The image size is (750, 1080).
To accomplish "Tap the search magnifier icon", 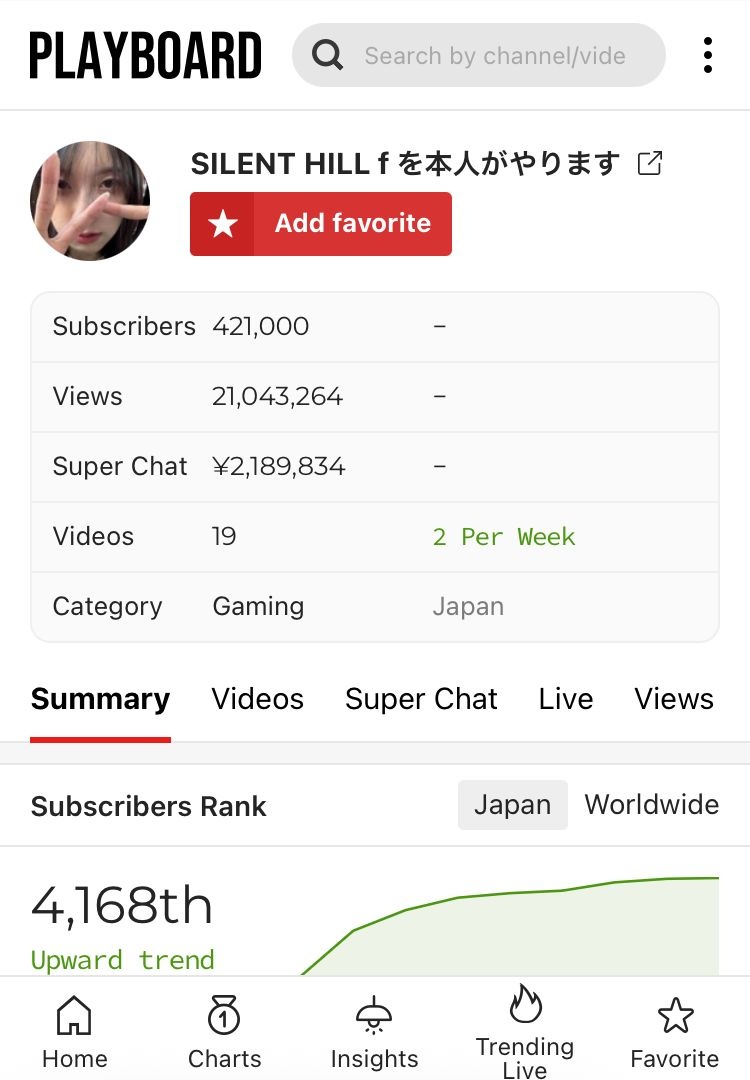I will coord(327,55).
